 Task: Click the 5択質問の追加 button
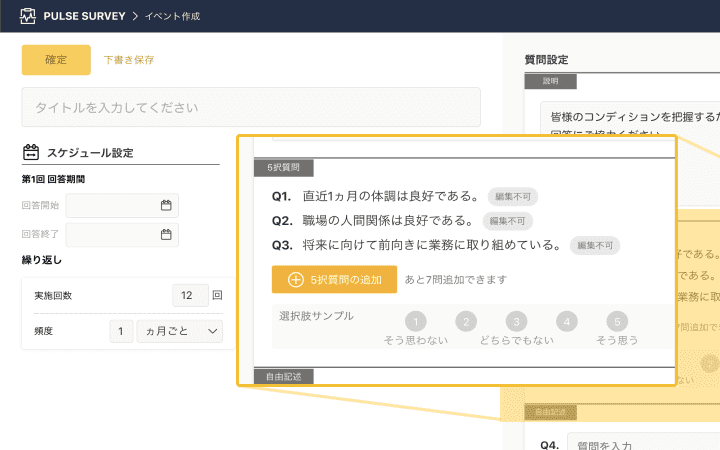coord(334,279)
